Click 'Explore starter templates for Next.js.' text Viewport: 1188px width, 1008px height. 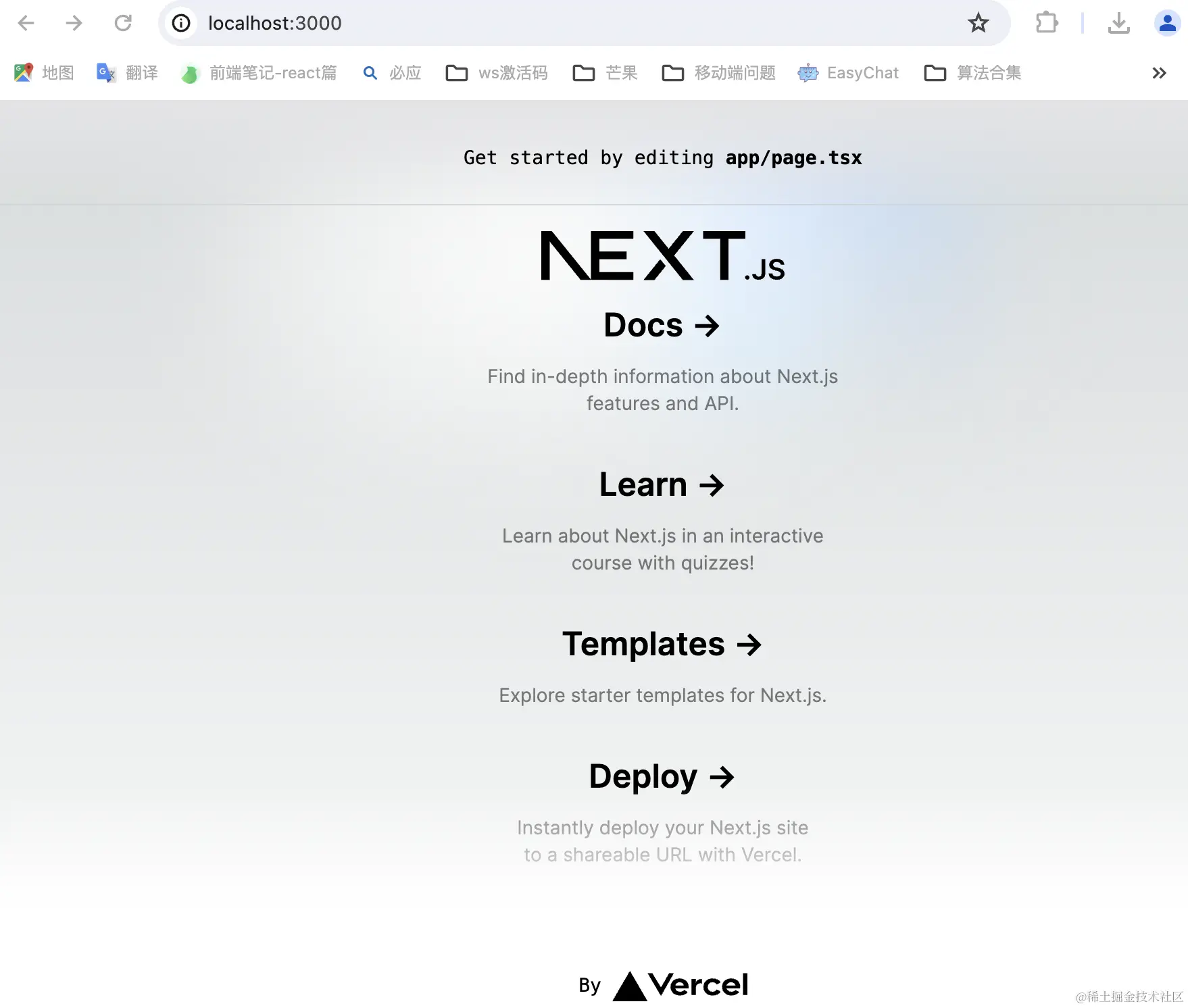[663, 695]
